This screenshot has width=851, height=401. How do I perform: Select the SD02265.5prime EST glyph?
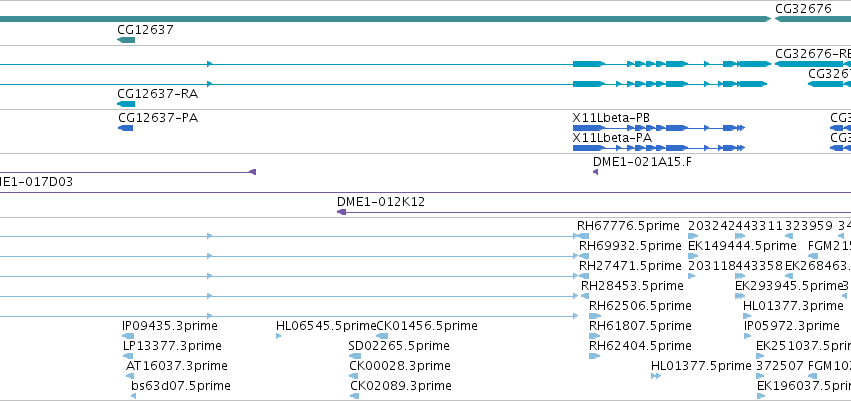tap(355, 356)
